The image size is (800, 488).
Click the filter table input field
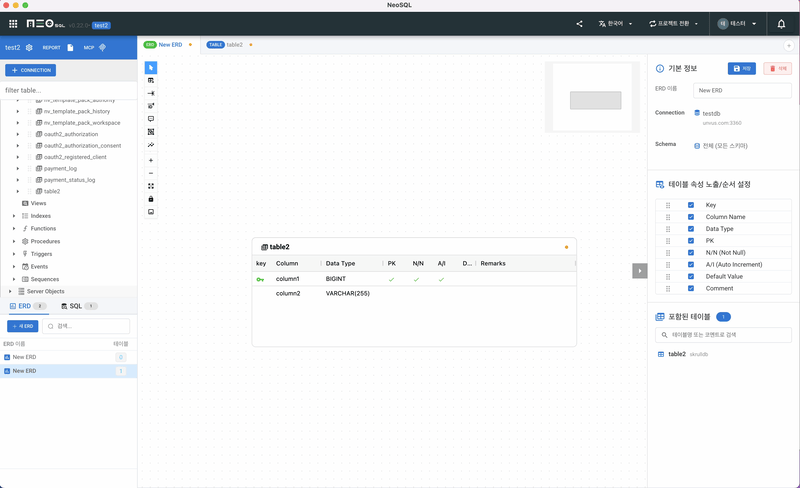(68, 90)
